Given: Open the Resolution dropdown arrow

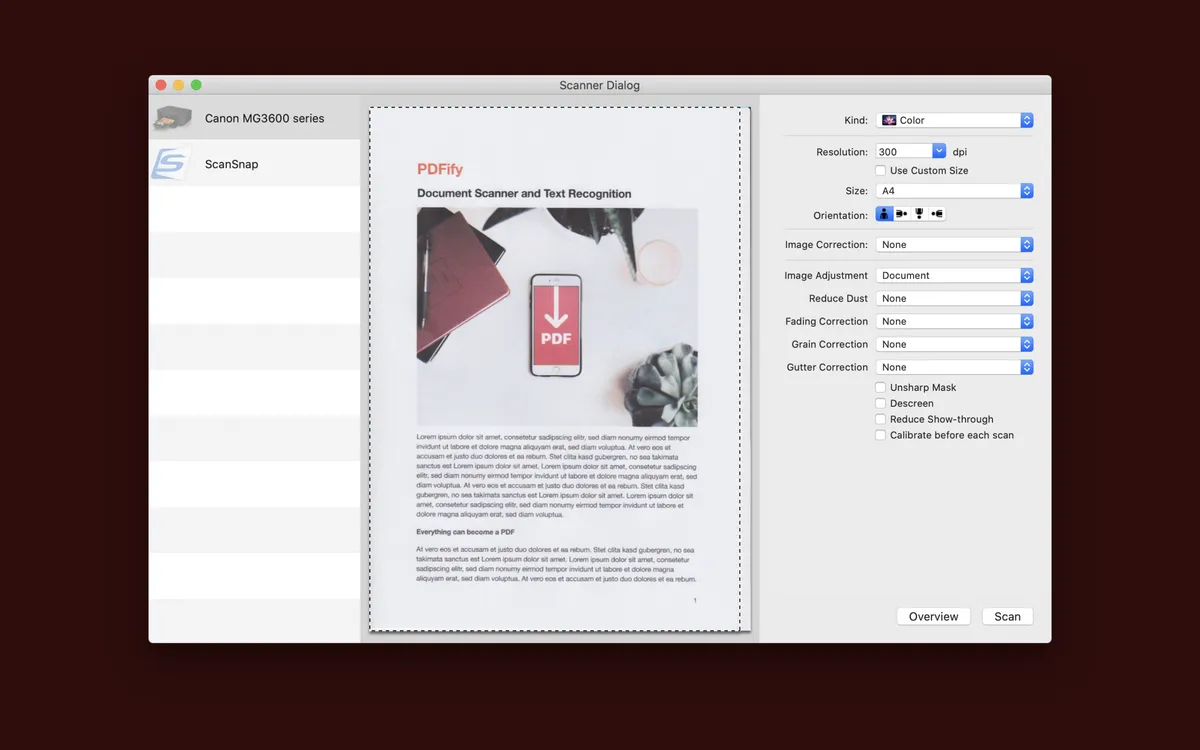Looking at the screenshot, I should (939, 152).
